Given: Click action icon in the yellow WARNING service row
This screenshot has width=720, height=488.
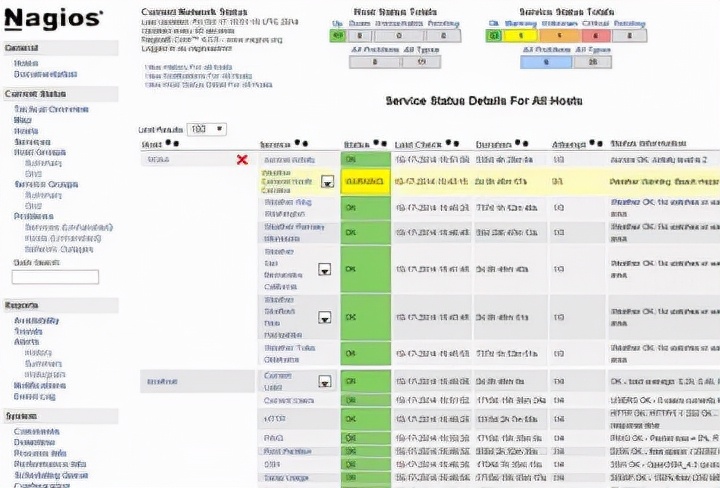Looking at the screenshot, I should coord(326,182).
